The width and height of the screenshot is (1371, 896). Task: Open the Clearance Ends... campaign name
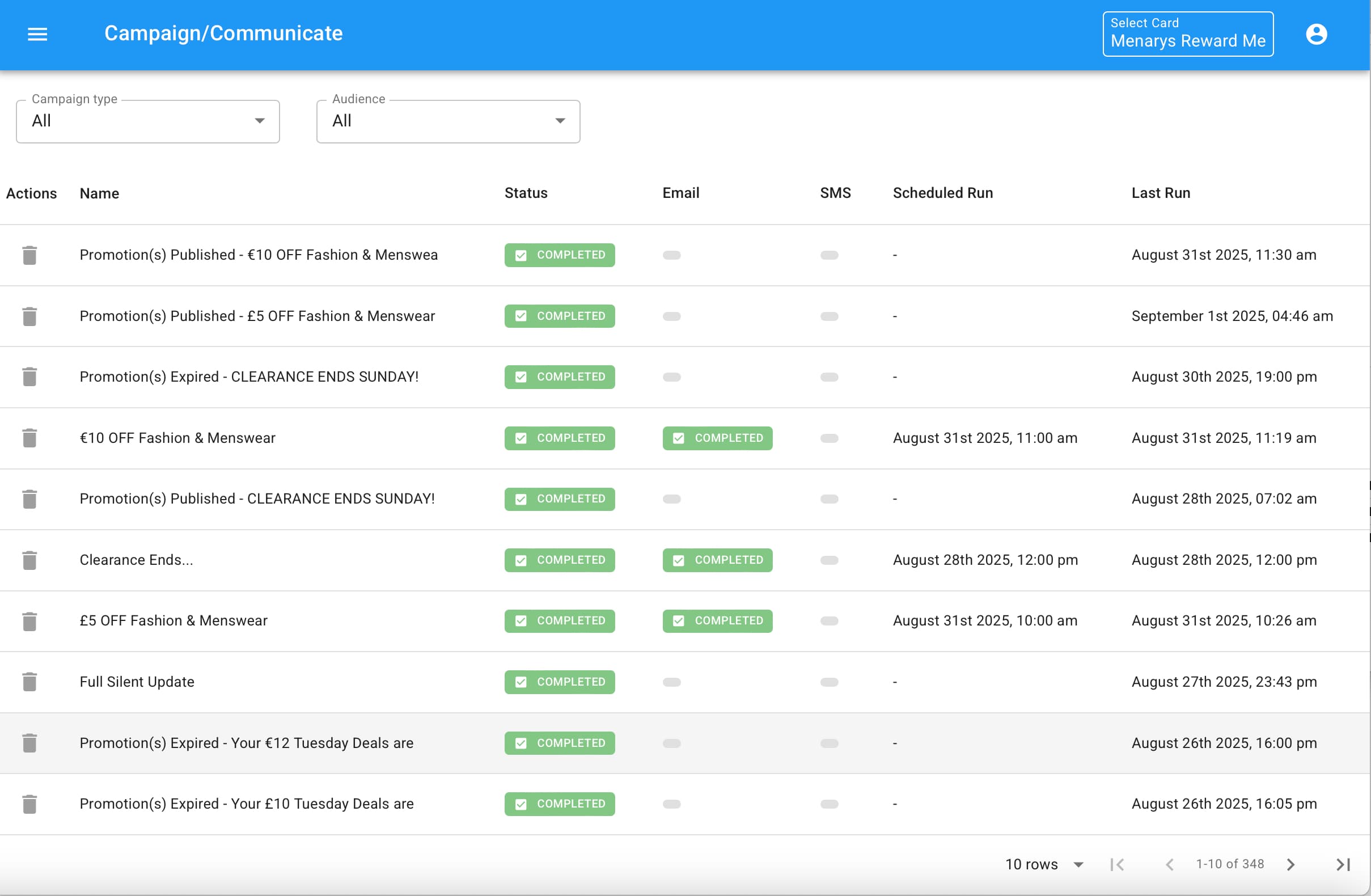(136, 560)
